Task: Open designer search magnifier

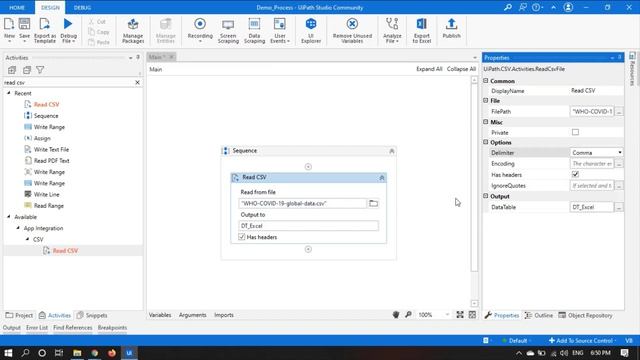Action: click(x=408, y=315)
